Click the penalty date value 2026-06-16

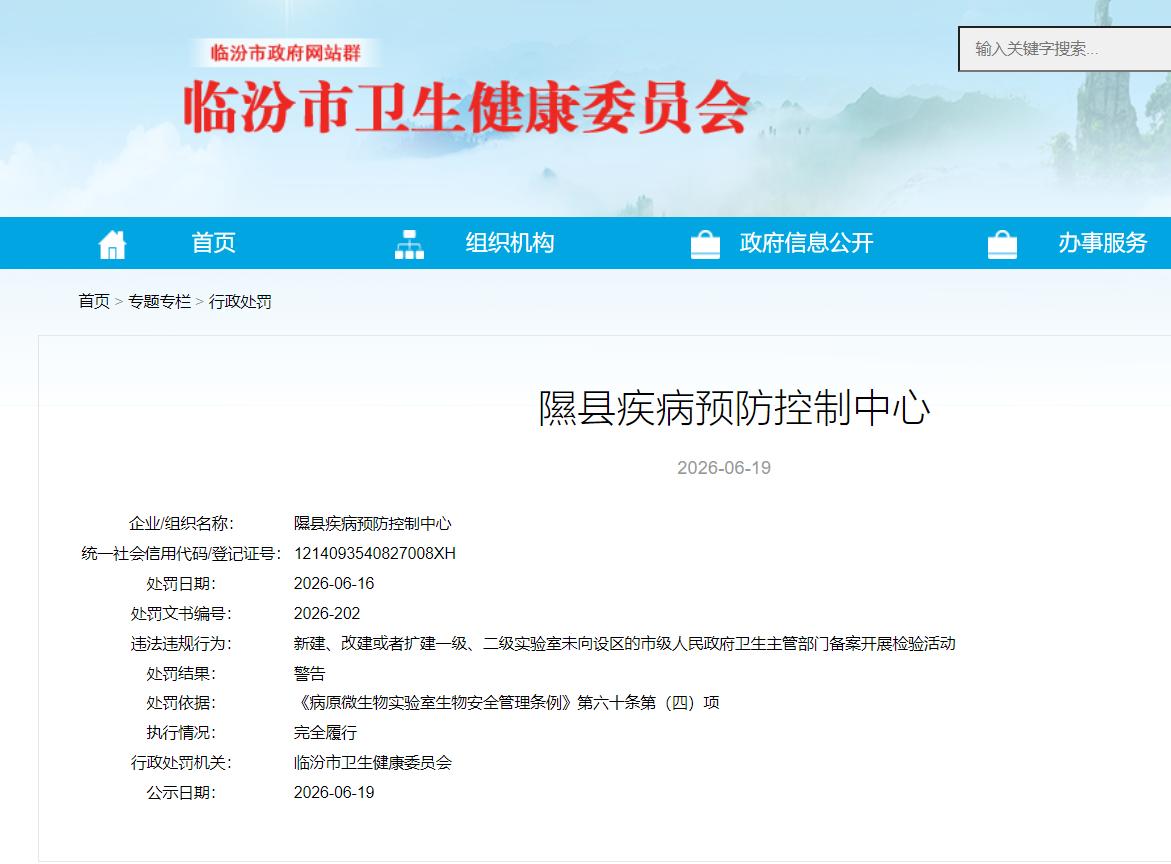click(334, 583)
